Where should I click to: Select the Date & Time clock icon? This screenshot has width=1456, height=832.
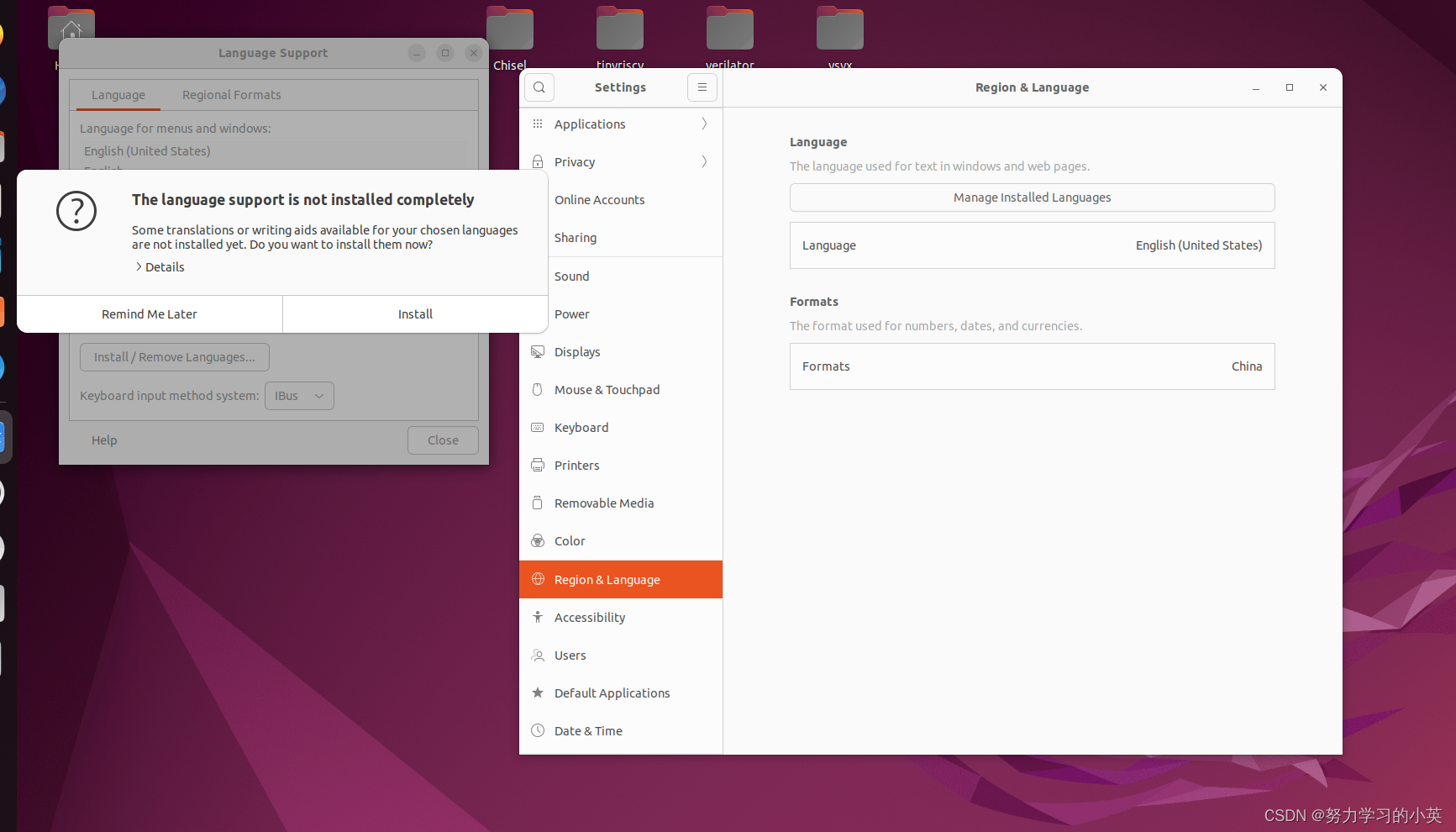(538, 730)
